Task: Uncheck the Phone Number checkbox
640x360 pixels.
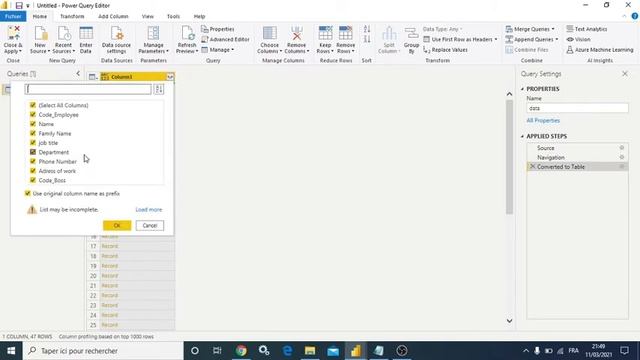Action: (x=33, y=161)
